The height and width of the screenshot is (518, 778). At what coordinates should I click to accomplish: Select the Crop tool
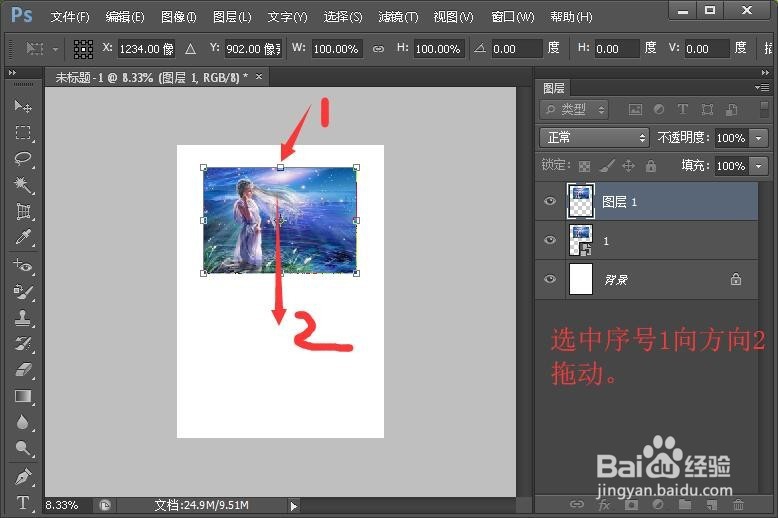click(x=22, y=211)
